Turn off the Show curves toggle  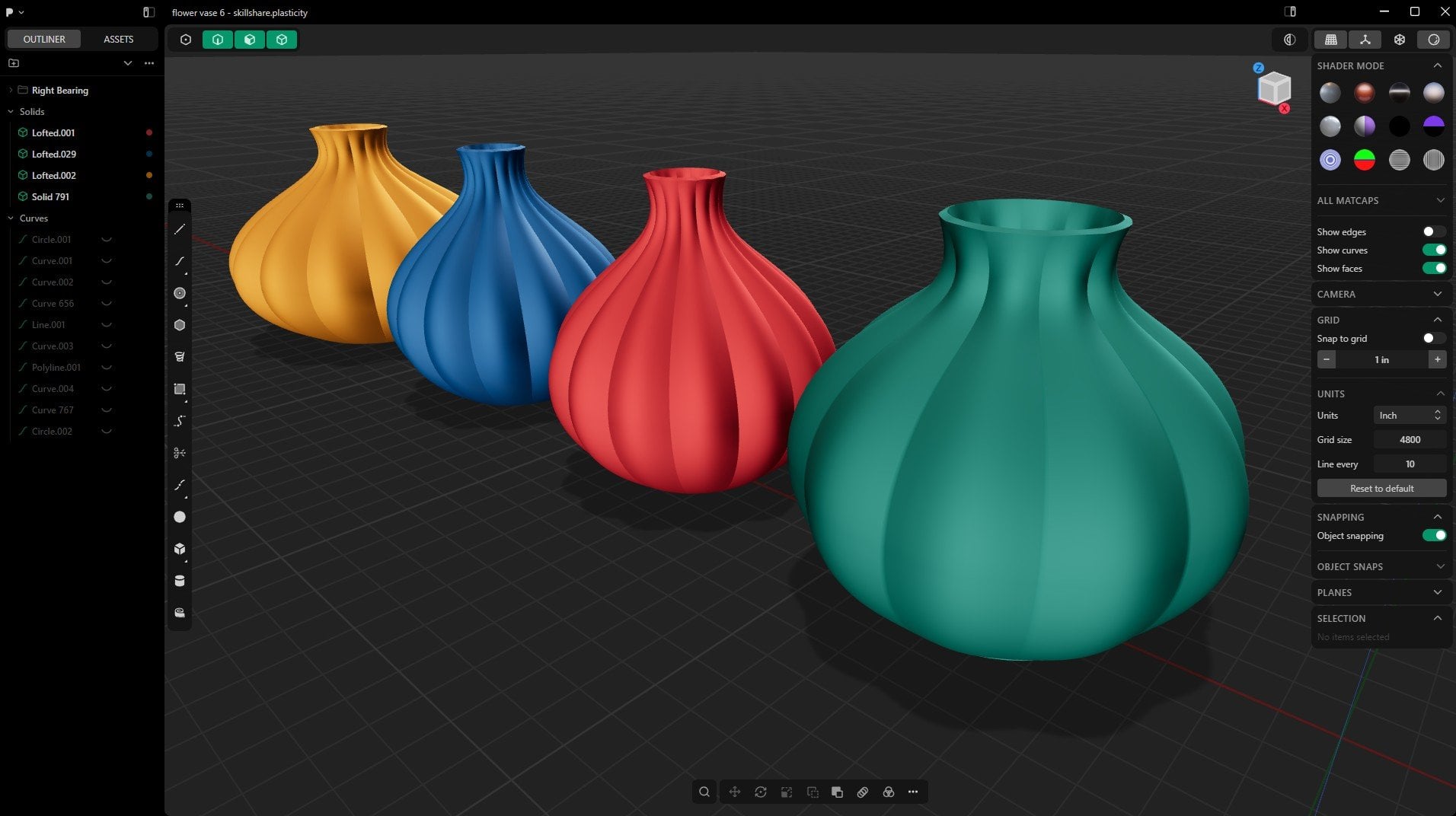(1433, 250)
